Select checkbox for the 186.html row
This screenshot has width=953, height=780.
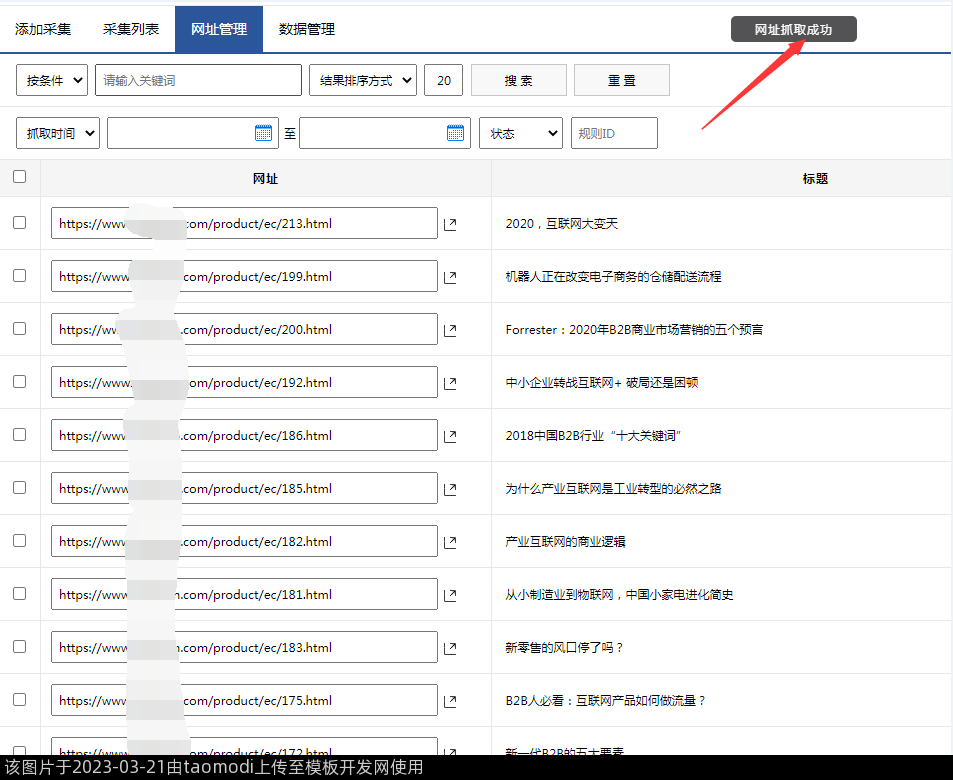pyautogui.click(x=20, y=435)
